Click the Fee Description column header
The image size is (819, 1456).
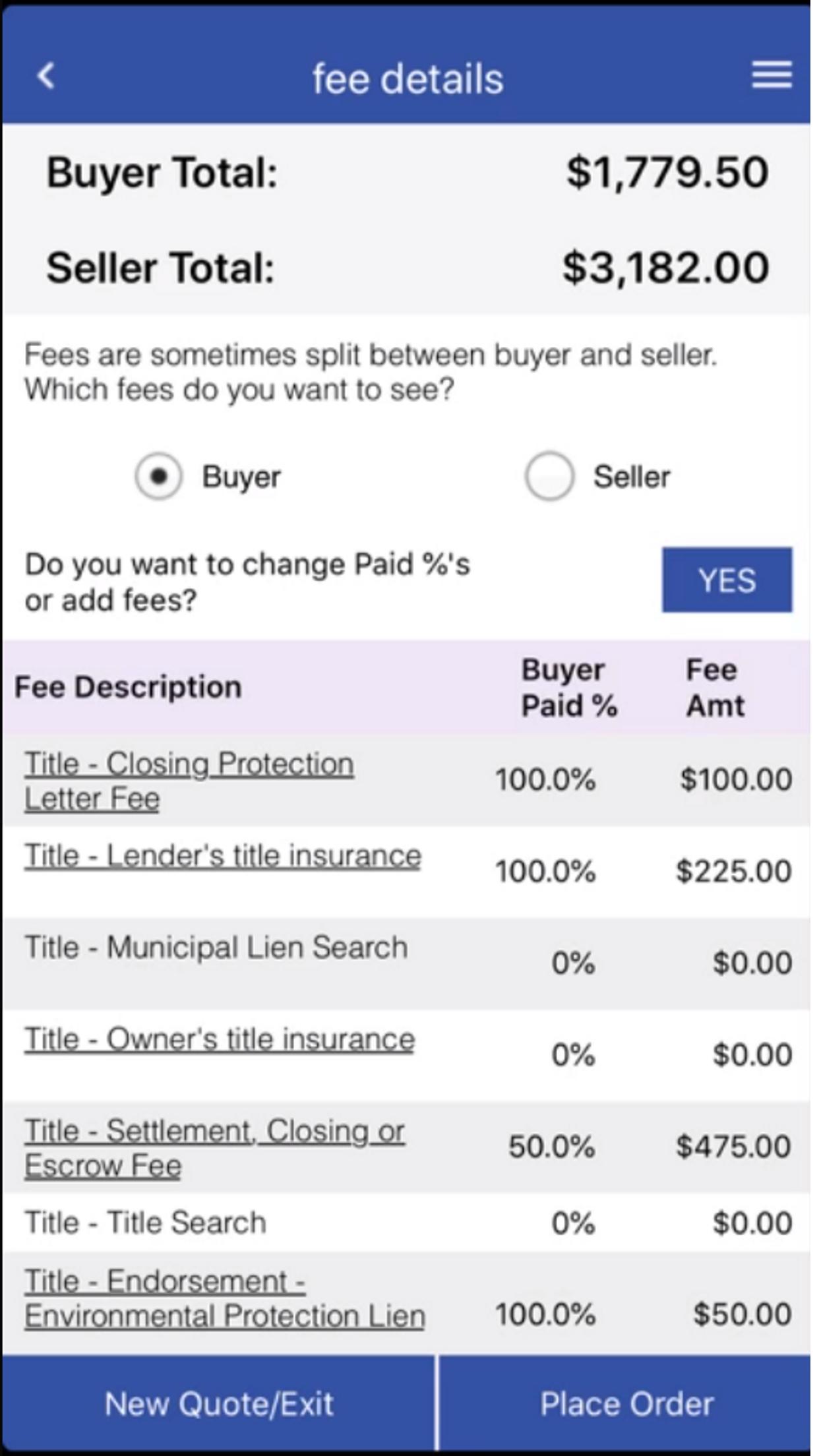click(x=128, y=687)
